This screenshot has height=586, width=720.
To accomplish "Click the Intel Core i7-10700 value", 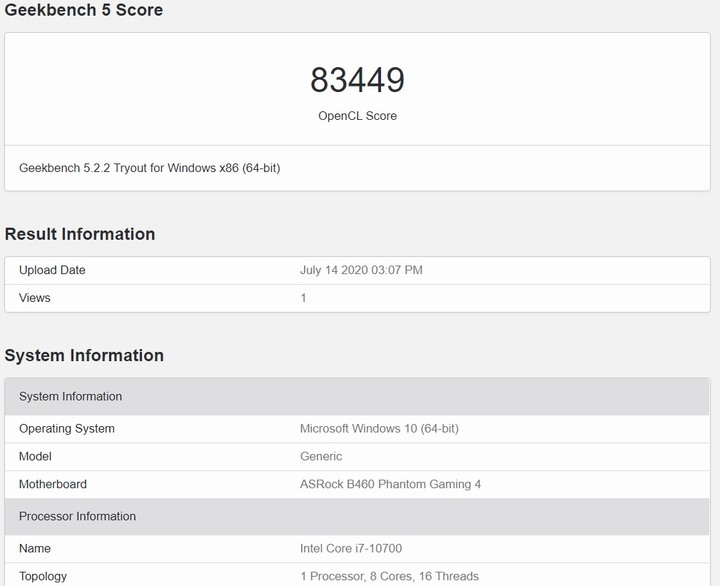I will point(351,548).
